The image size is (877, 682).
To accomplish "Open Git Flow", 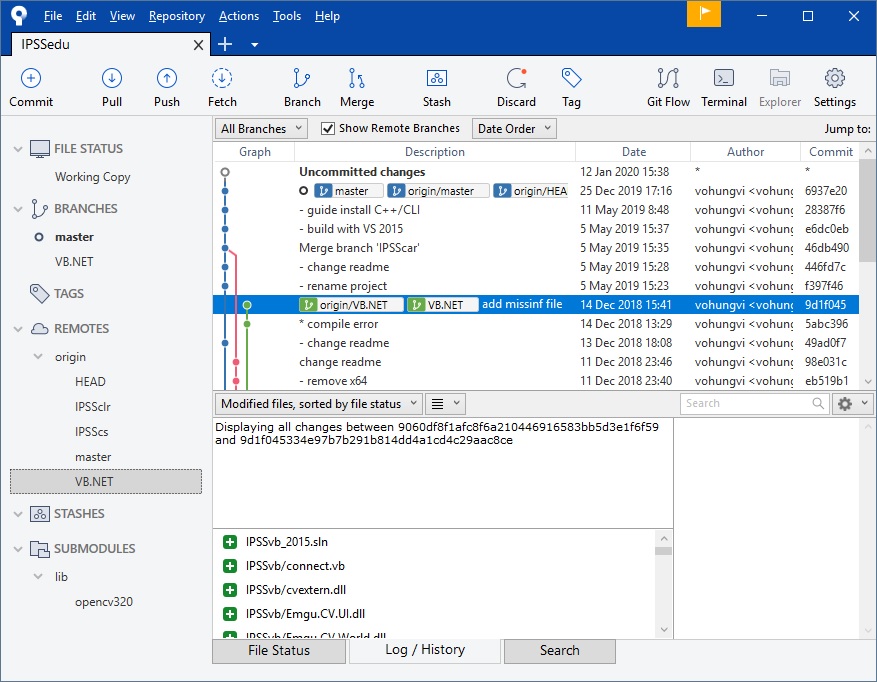I will pyautogui.click(x=668, y=78).
